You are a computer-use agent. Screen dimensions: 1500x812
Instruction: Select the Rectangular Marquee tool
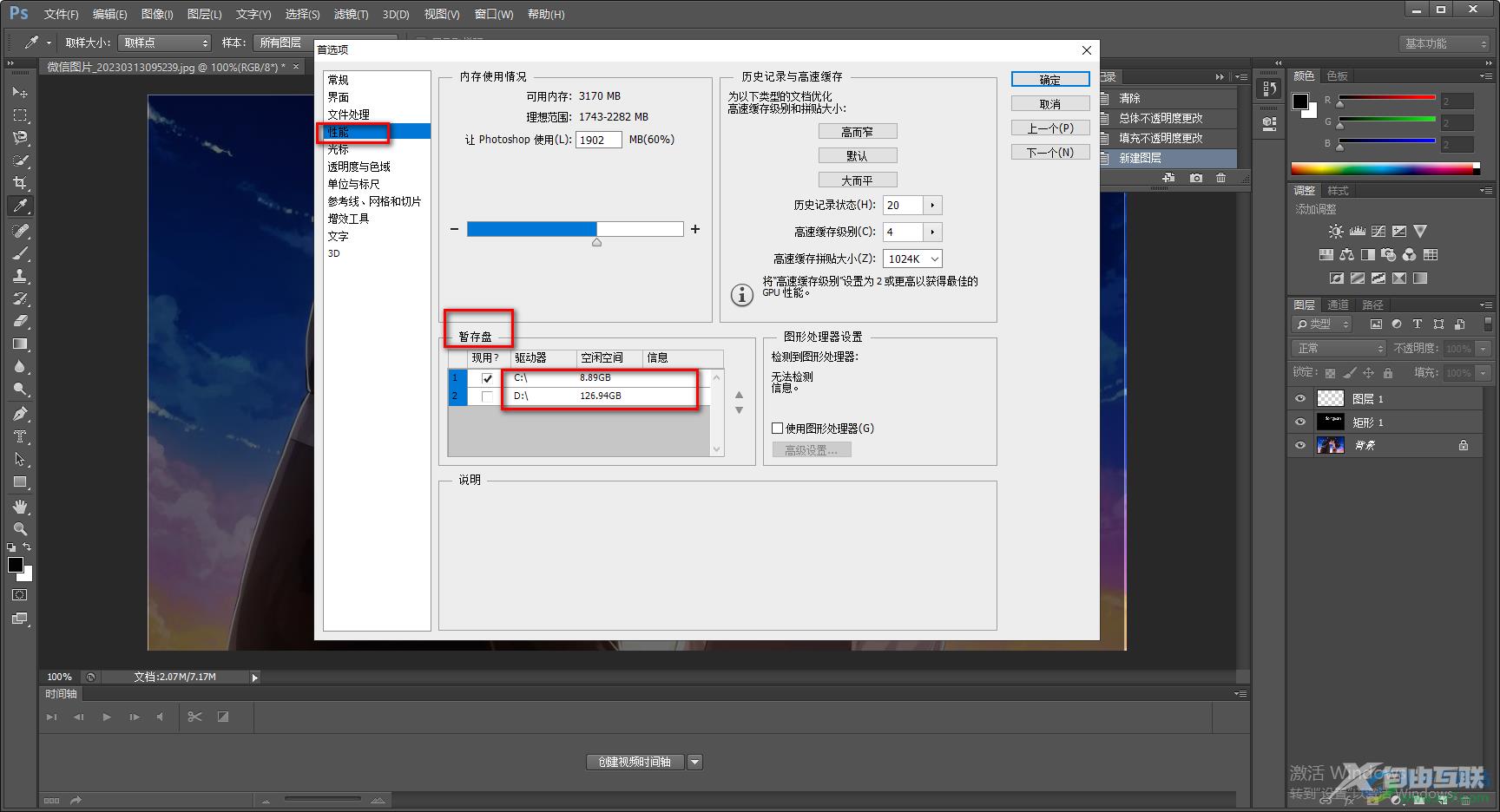coord(19,115)
